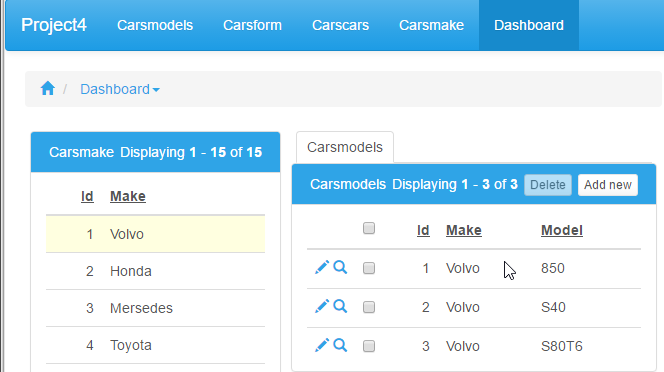The height and width of the screenshot is (372, 664).
Task: Click the home icon in breadcrumb
Action: point(47,89)
